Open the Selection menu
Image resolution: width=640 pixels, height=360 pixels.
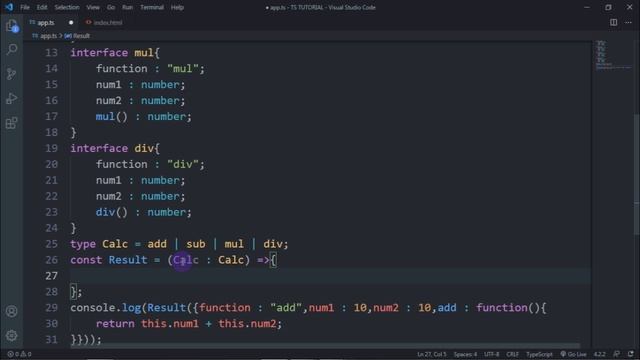pyautogui.click(x=67, y=7)
